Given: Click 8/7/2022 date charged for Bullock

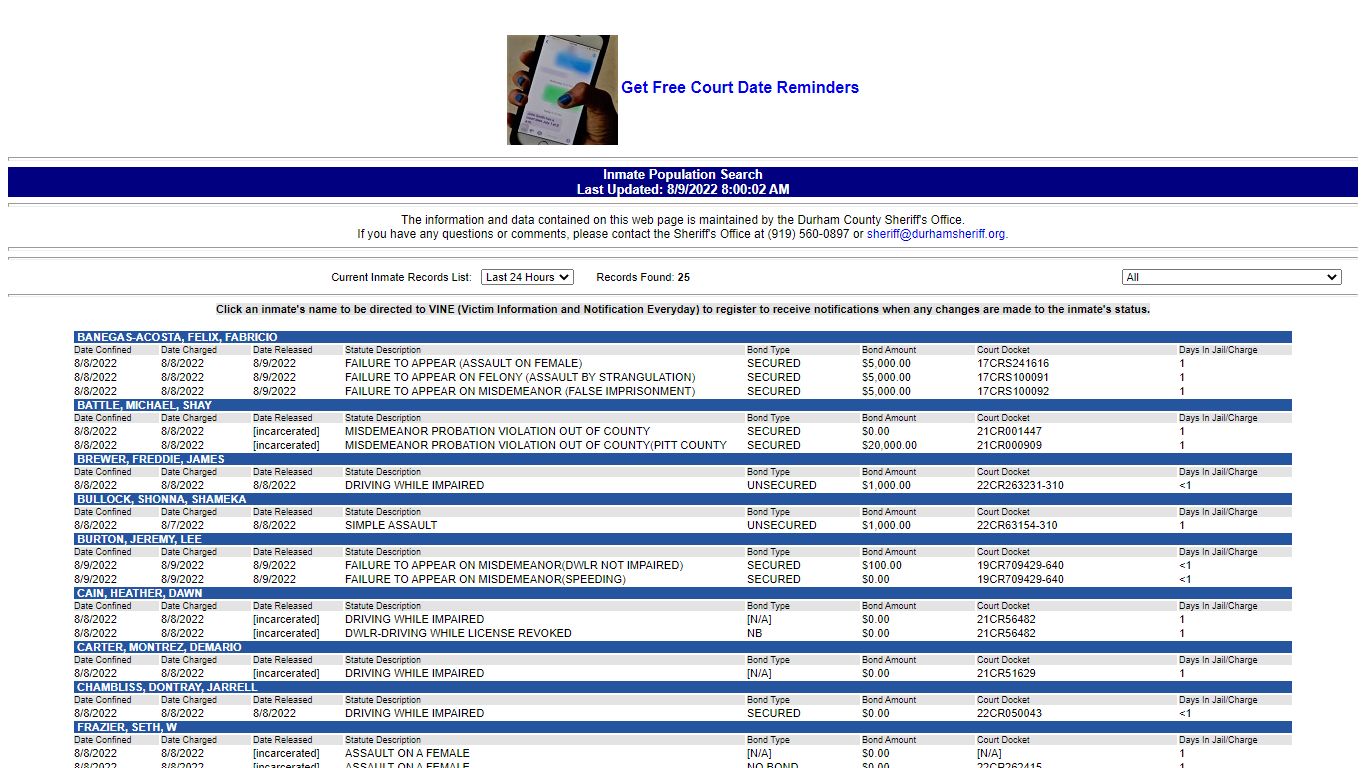Looking at the screenshot, I should point(182,526).
